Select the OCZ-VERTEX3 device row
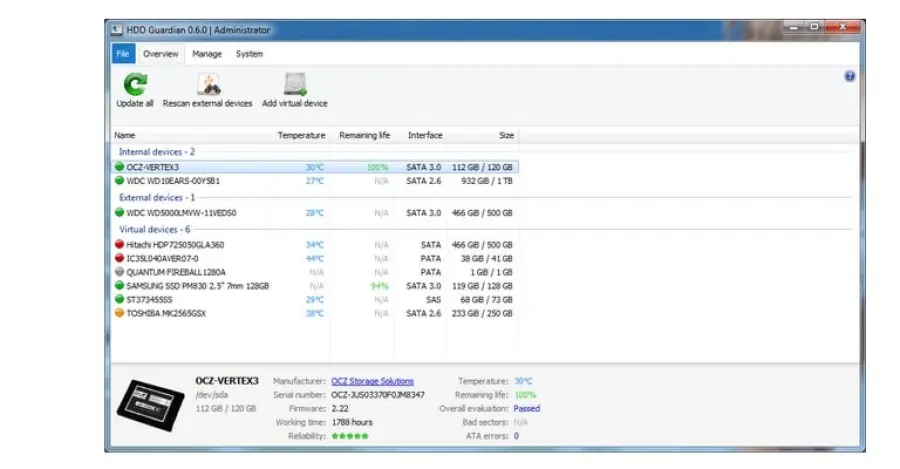This screenshot has height=469, width=900. coord(315,167)
